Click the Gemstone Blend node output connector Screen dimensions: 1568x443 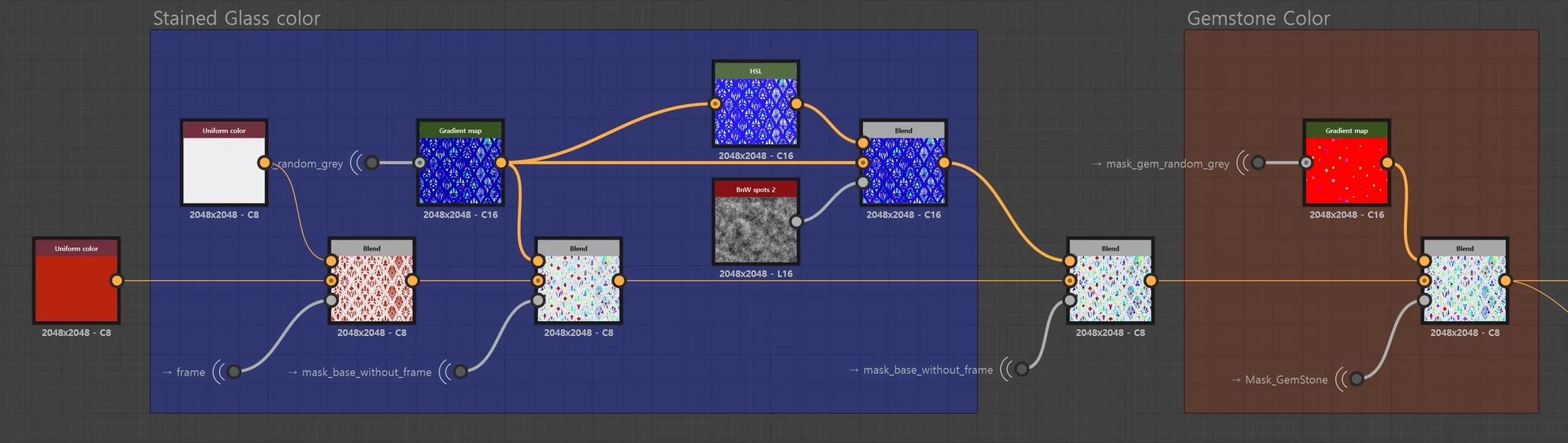1505,281
